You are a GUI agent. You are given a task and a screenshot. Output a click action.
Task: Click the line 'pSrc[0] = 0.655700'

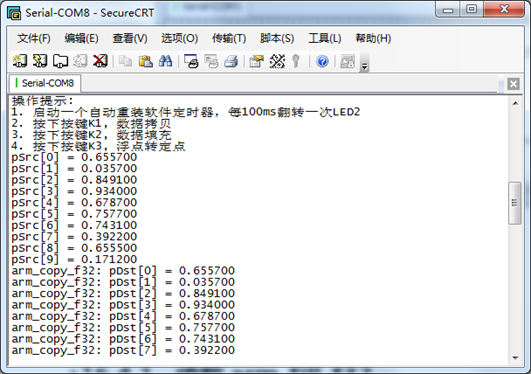74,157
